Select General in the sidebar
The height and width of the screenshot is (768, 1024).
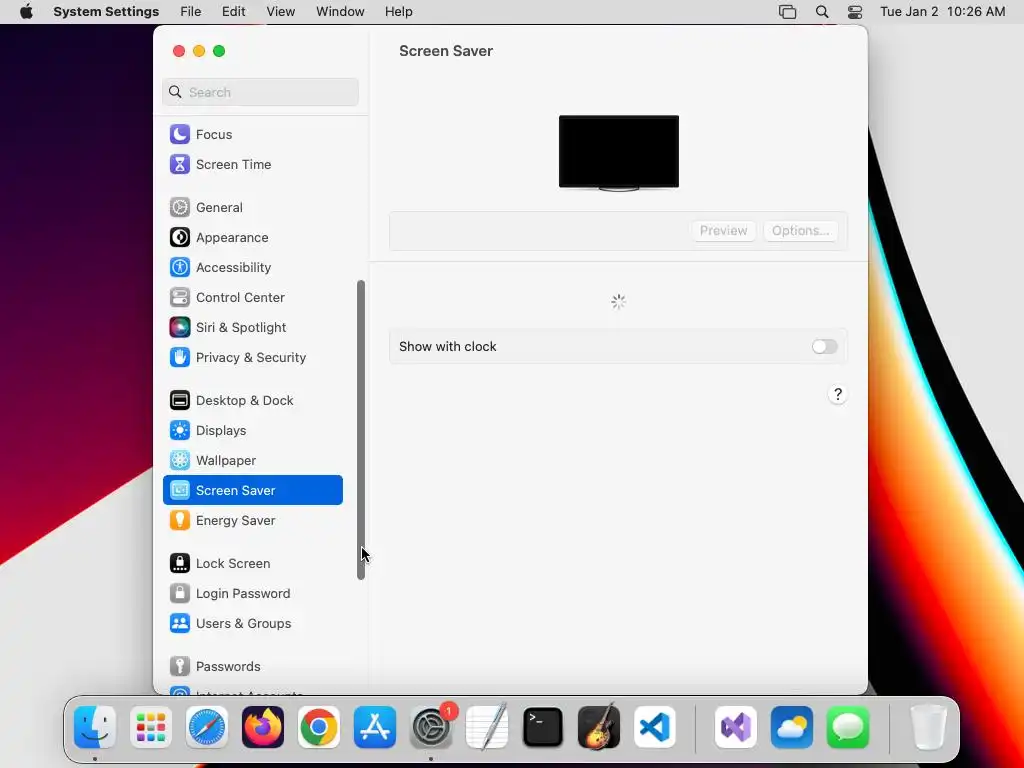click(253, 207)
